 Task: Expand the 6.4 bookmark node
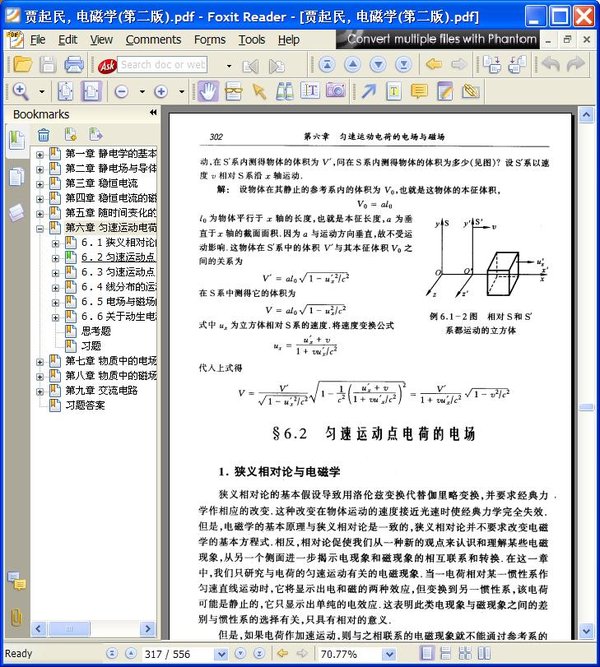click(55, 288)
